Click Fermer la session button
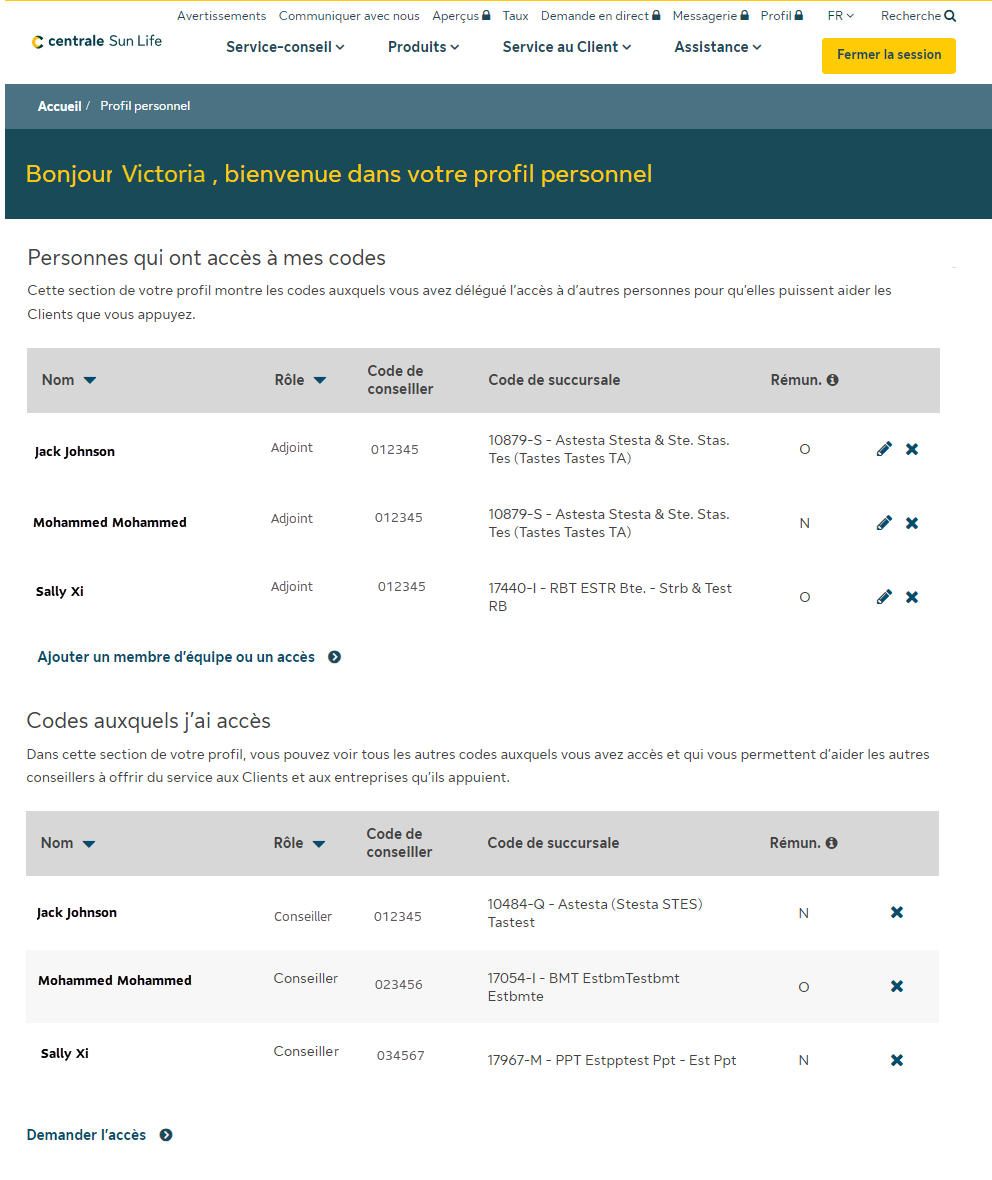This screenshot has height=1180, width=992. pyautogui.click(x=888, y=55)
